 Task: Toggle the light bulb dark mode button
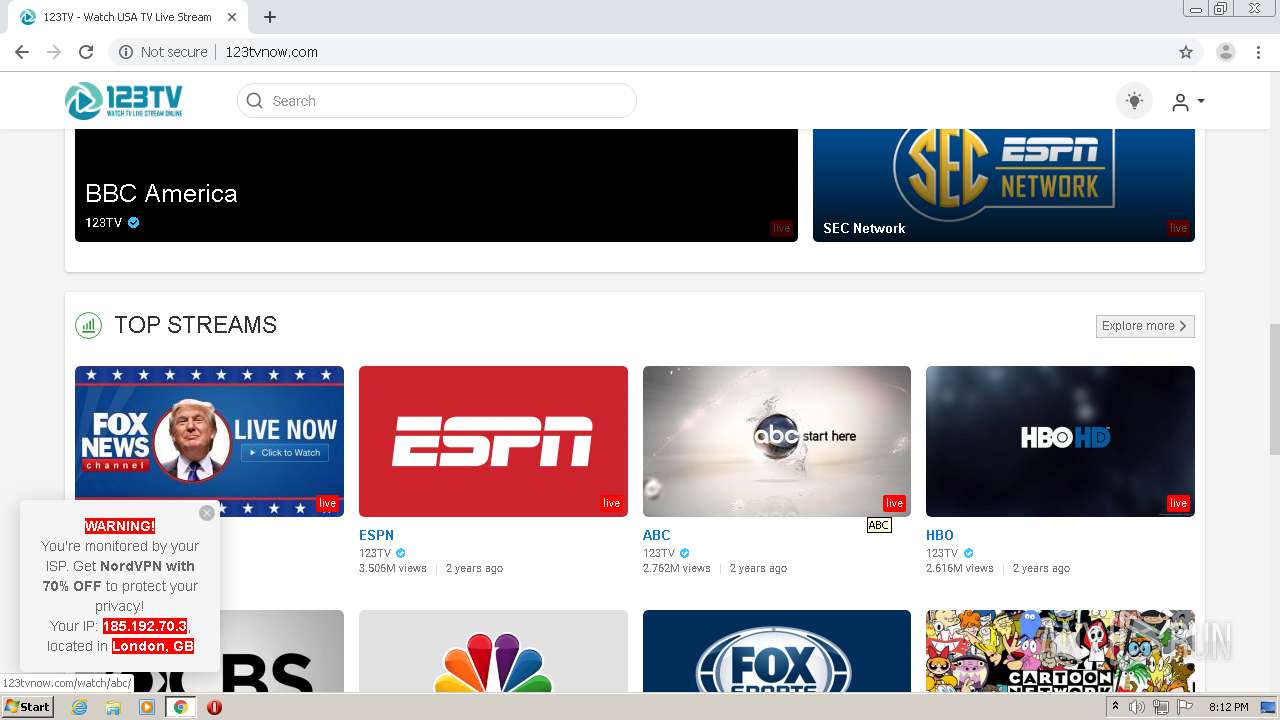[x=1134, y=101]
